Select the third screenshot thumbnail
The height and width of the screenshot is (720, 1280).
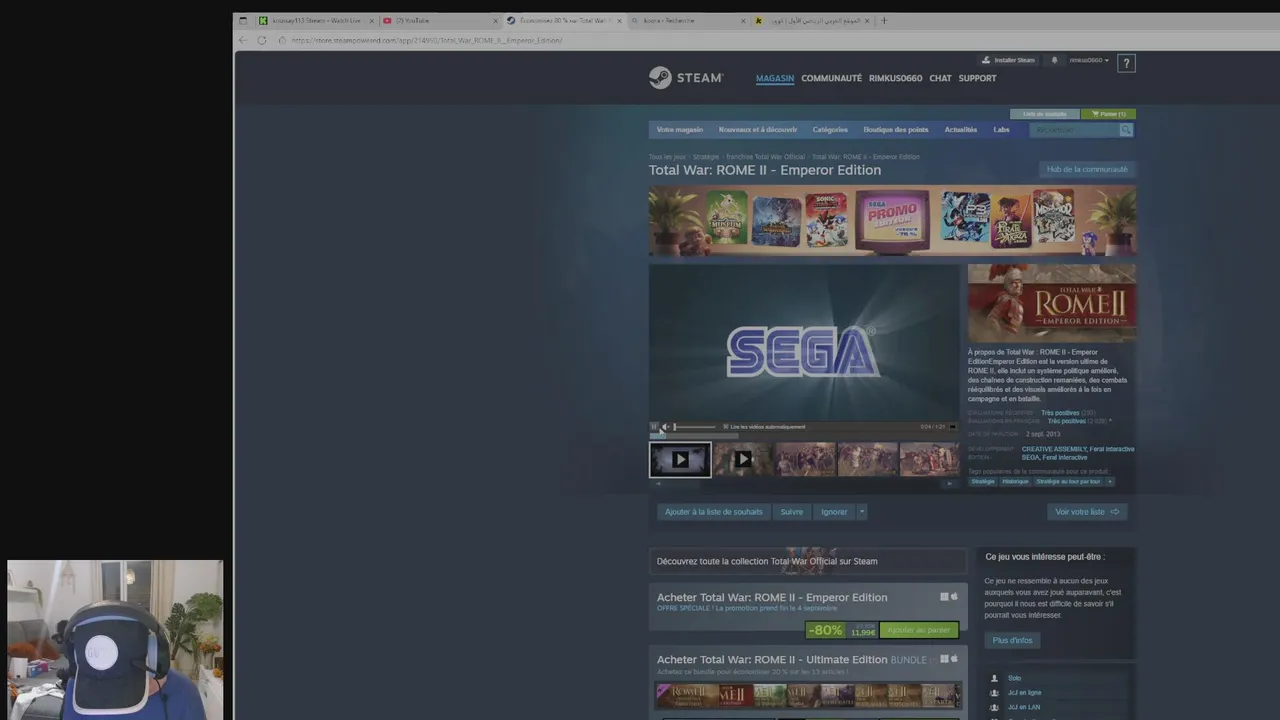pyautogui.click(x=805, y=459)
